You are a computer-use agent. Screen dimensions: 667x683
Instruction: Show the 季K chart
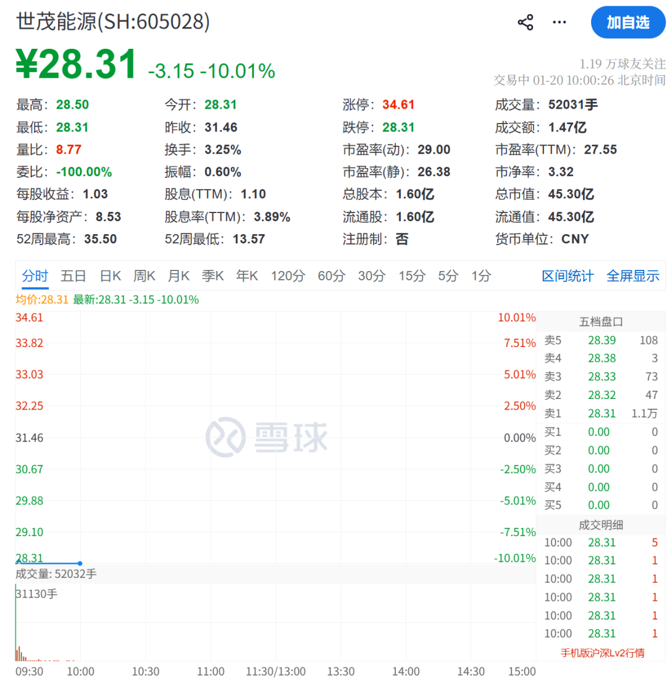coord(213,276)
